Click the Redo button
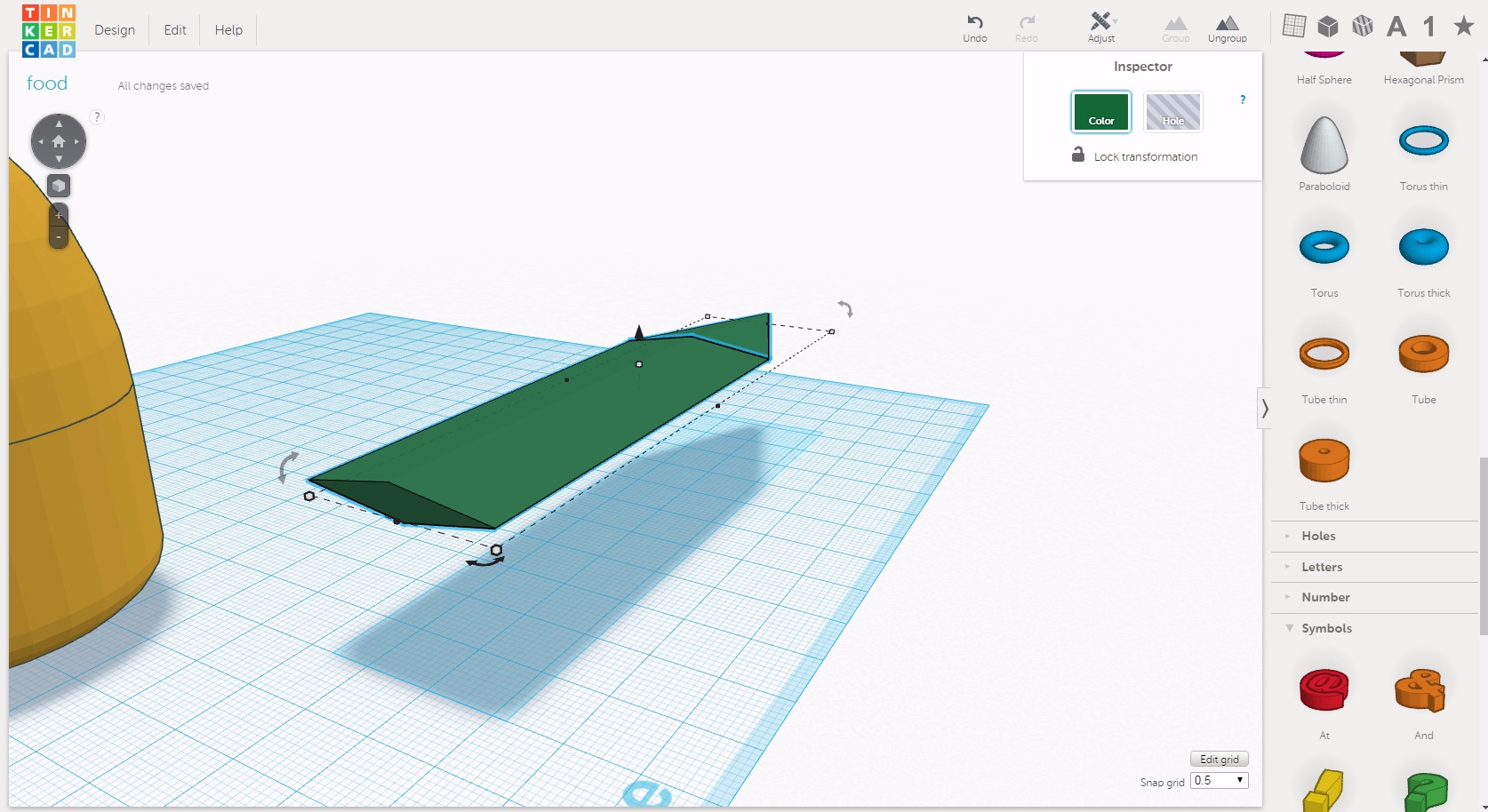This screenshot has height=812, width=1488. tap(1027, 28)
